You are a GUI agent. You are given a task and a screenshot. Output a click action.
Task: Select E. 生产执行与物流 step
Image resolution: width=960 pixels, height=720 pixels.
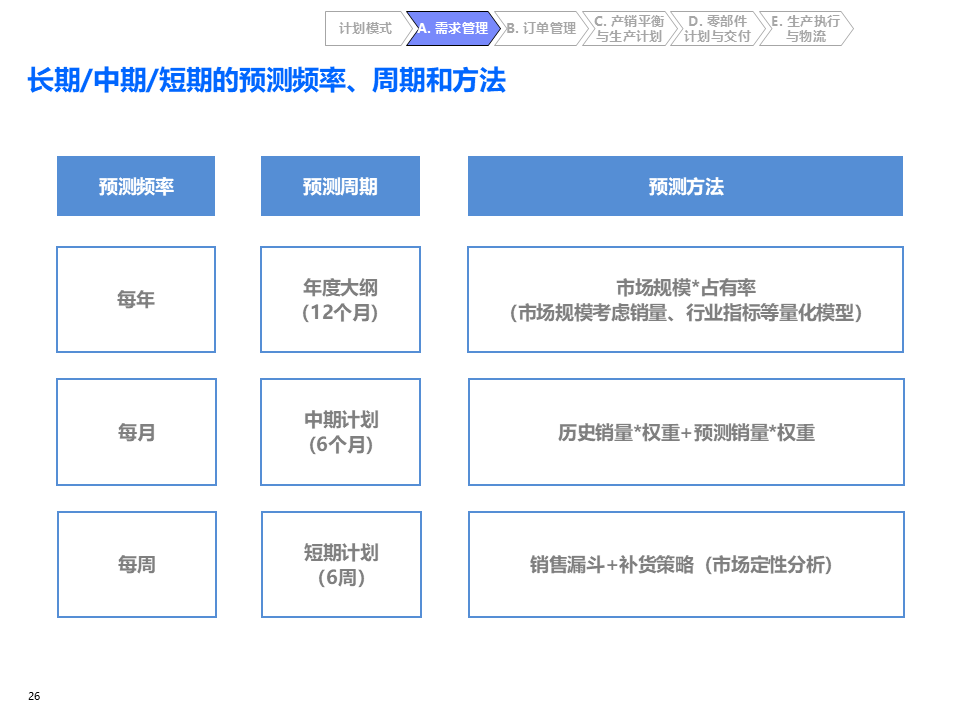[x=806, y=28]
